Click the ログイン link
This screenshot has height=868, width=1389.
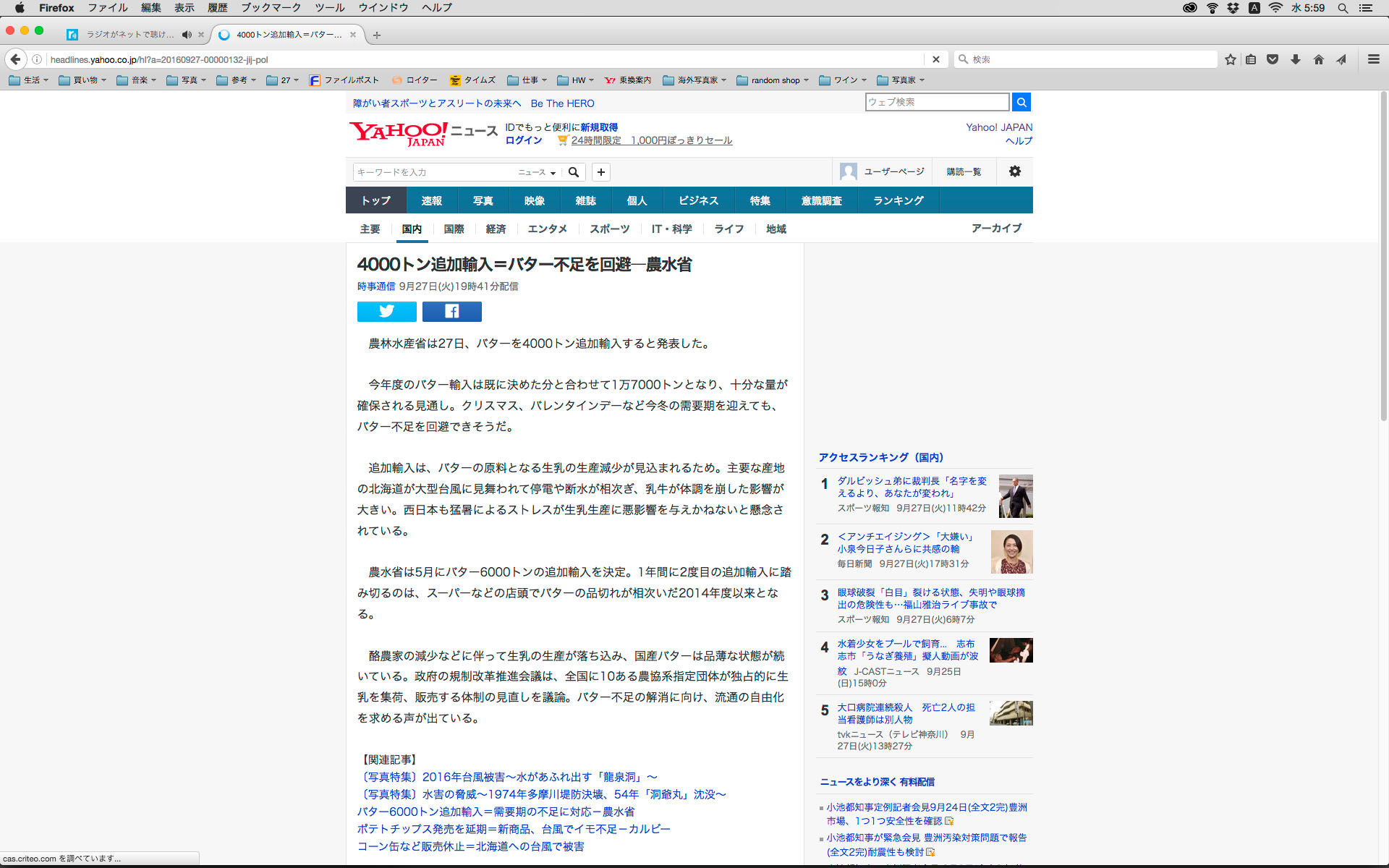(523, 140)
